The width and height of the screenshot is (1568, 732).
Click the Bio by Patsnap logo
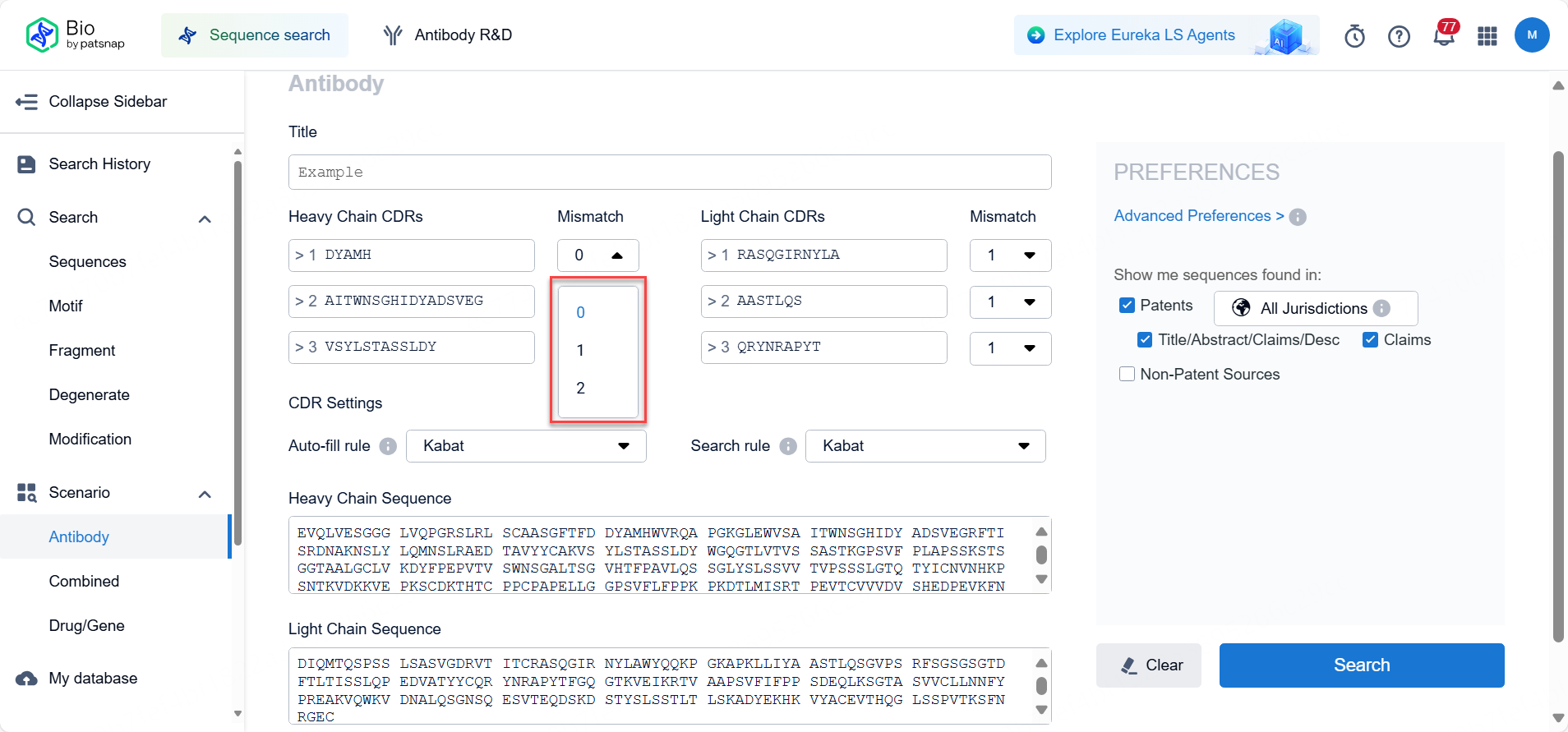click(x=75, y=35)
